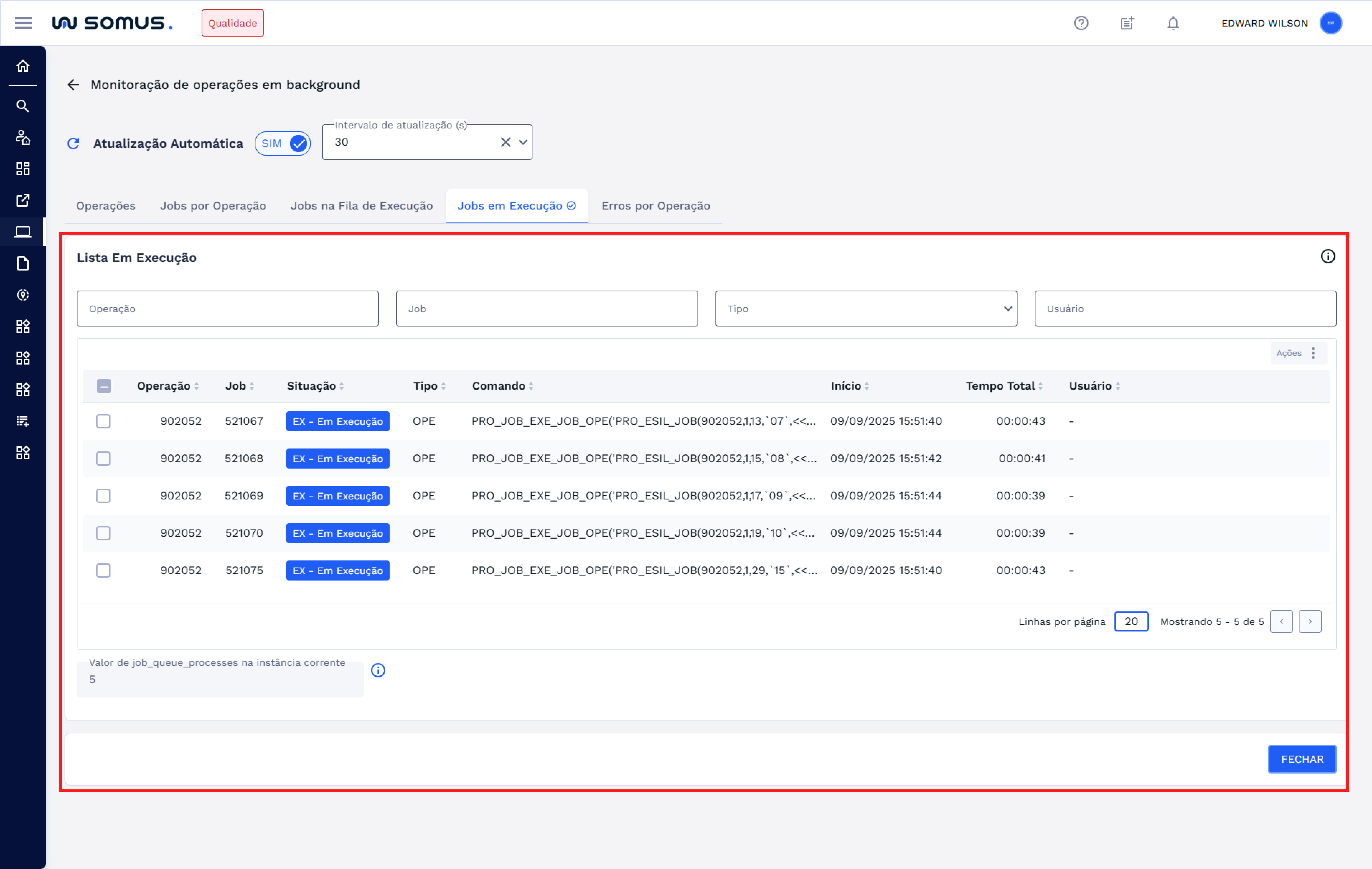
Task: Open the search icon in sidebar
Action: [x=23, y=106]
